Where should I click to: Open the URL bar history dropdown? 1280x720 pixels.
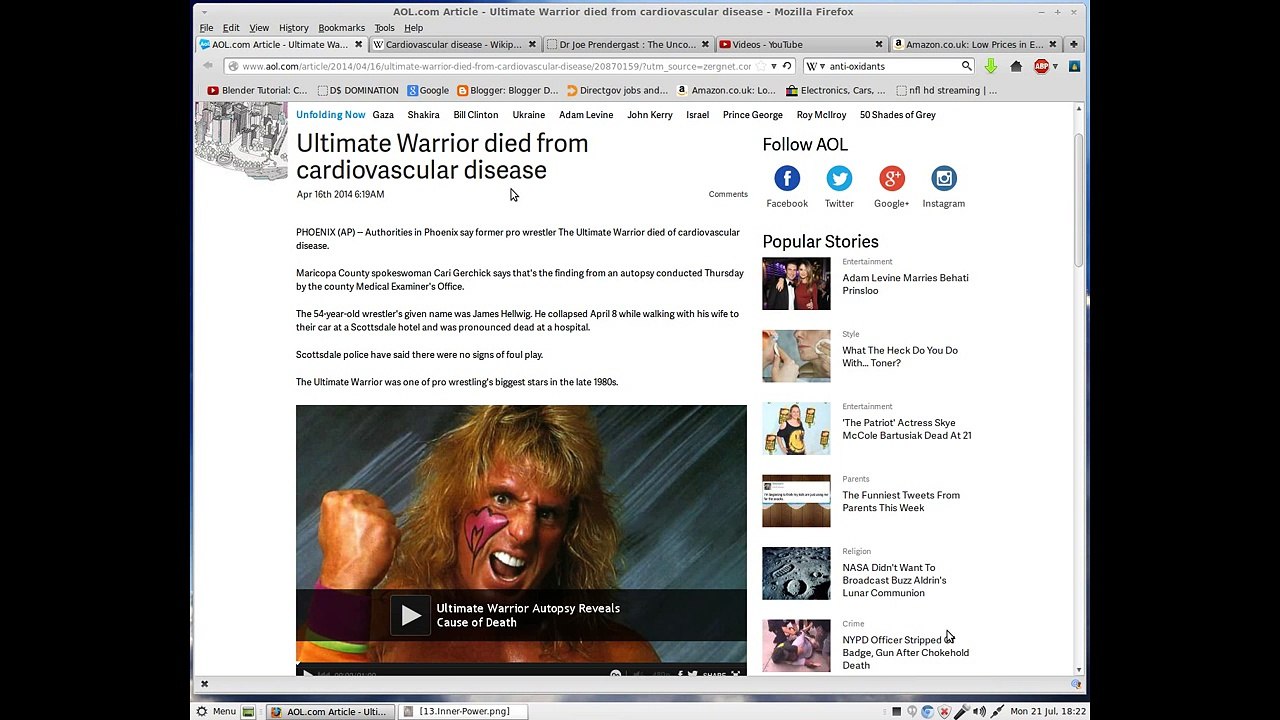point(773,66)
